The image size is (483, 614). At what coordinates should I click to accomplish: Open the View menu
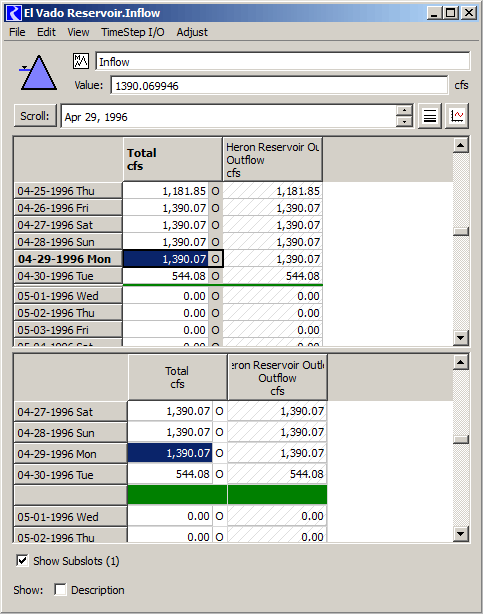[78, 32]
